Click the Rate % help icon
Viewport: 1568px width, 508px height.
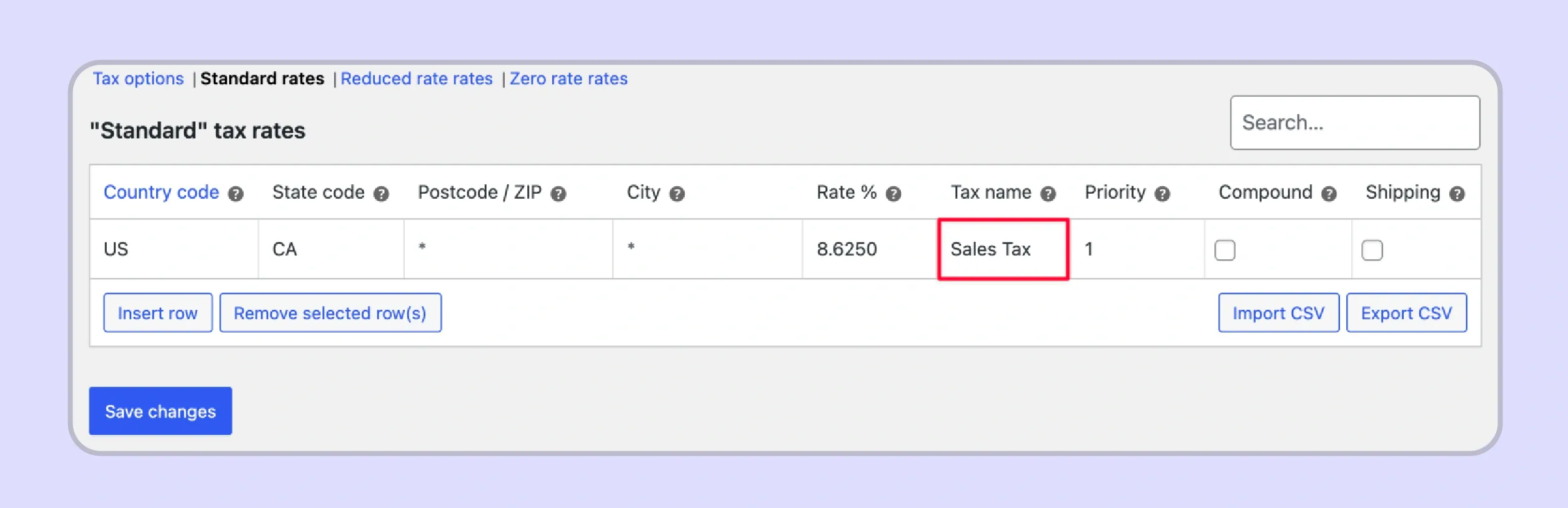(x=894, y=194)
